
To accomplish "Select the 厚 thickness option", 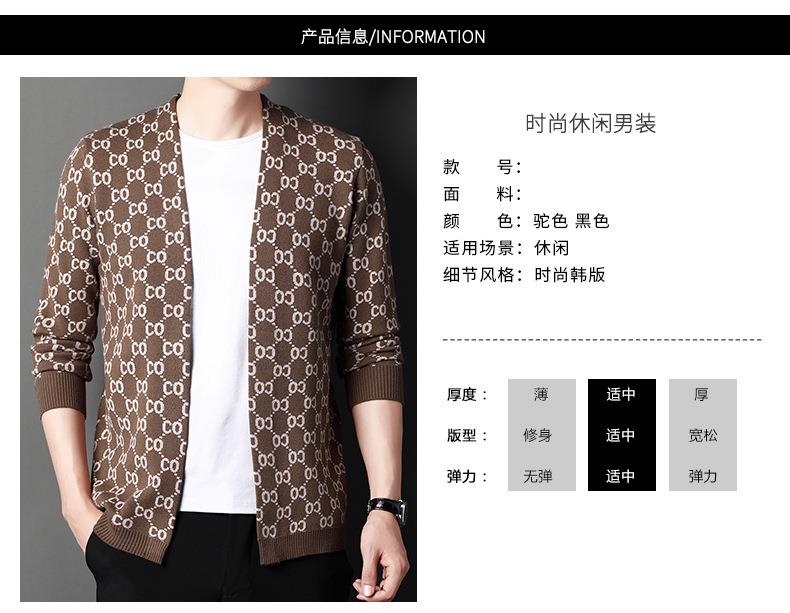I will 702,394.
